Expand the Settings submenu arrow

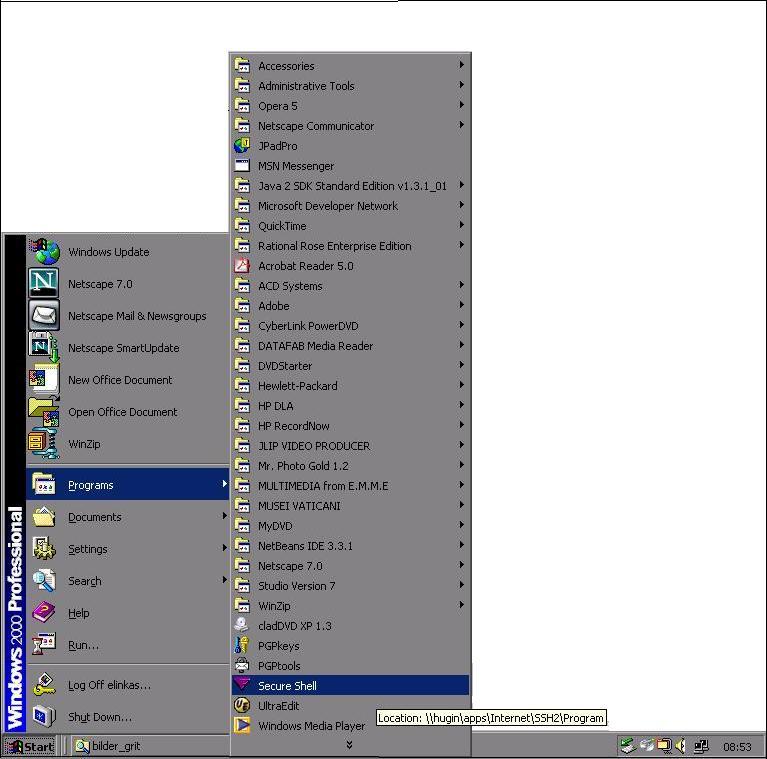pyautogui.click(x=225, y=548)
